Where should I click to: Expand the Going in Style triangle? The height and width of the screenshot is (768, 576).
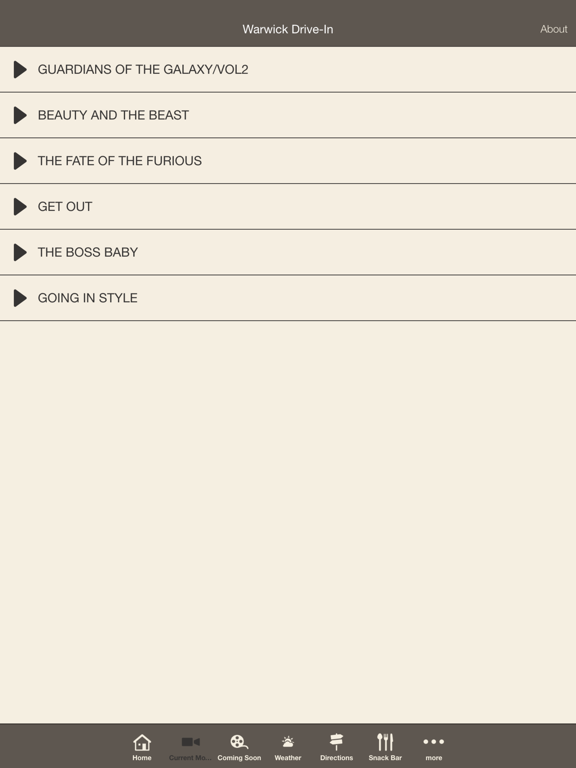tap(20, 298)
